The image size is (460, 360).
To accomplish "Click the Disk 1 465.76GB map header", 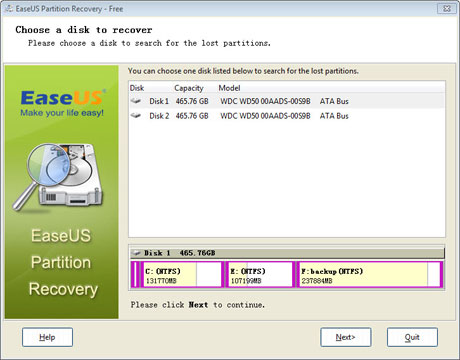I will point(287,253).
